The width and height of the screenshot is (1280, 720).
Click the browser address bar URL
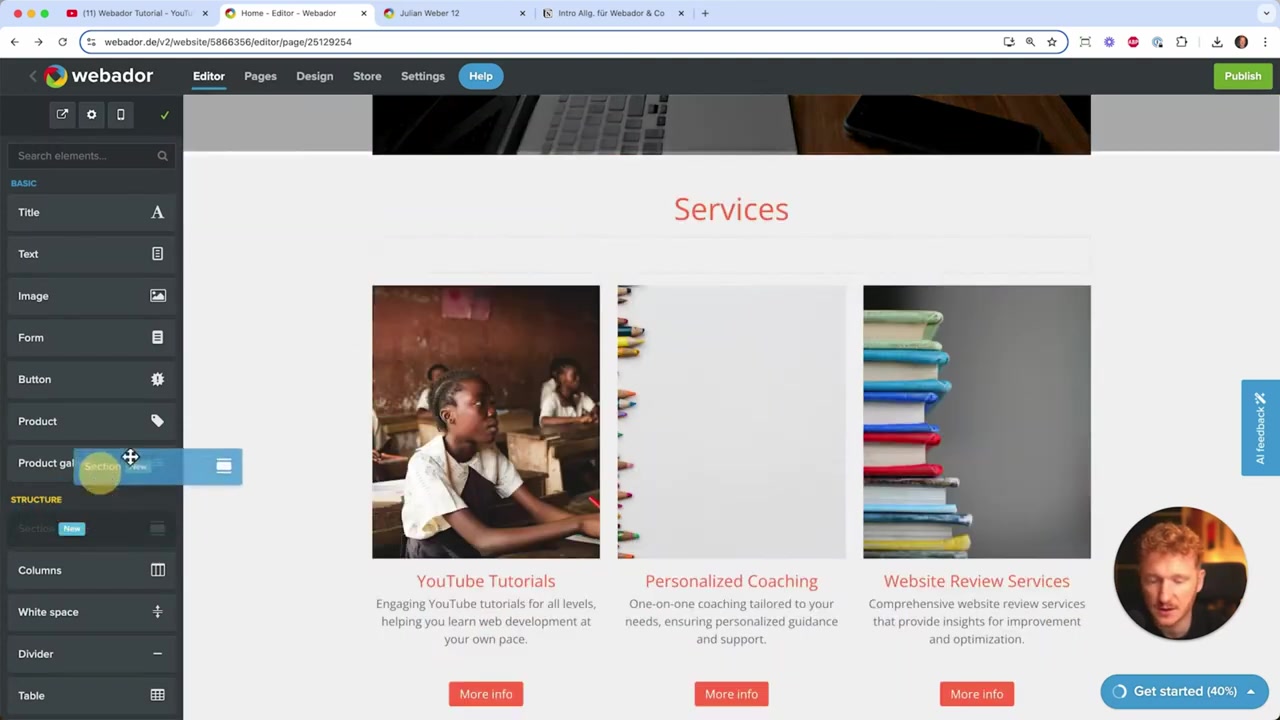tap(228, 42)
